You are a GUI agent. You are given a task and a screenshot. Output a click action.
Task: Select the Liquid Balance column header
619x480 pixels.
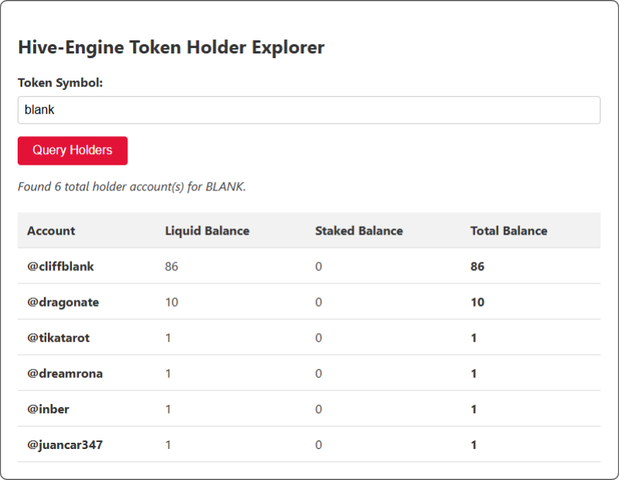coord(207,231)
